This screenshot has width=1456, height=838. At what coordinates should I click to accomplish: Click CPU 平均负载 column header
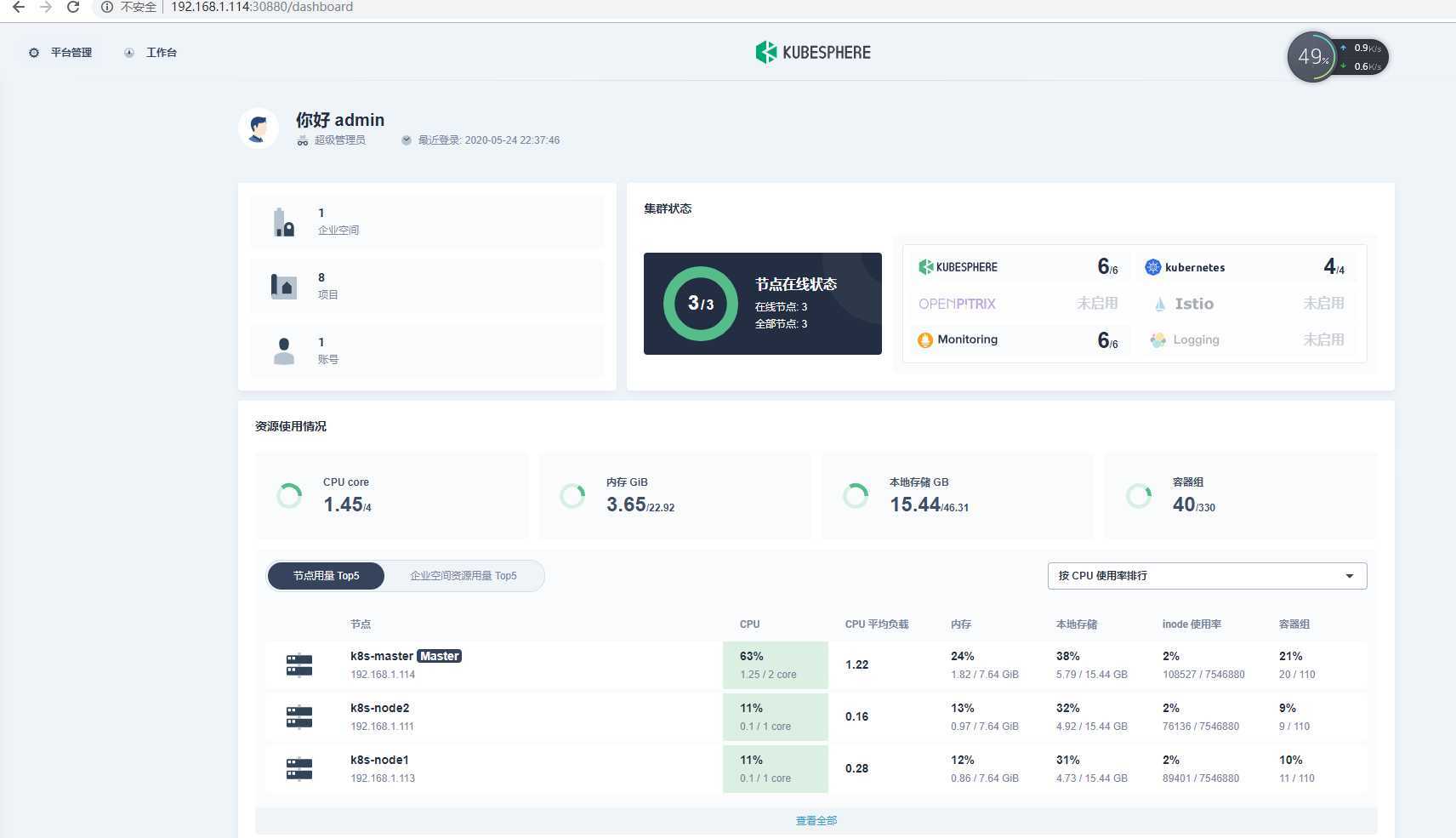coord(877,624)
